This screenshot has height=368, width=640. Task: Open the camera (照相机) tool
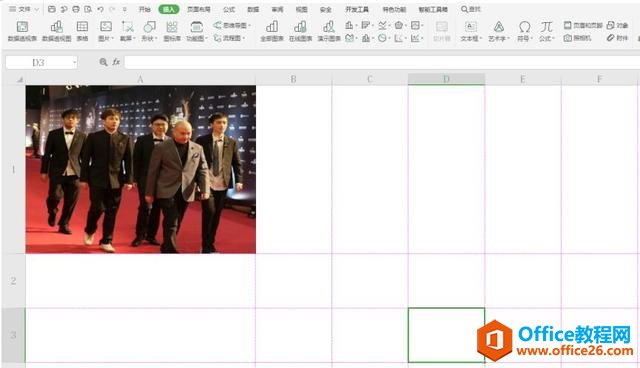point(578,38)
